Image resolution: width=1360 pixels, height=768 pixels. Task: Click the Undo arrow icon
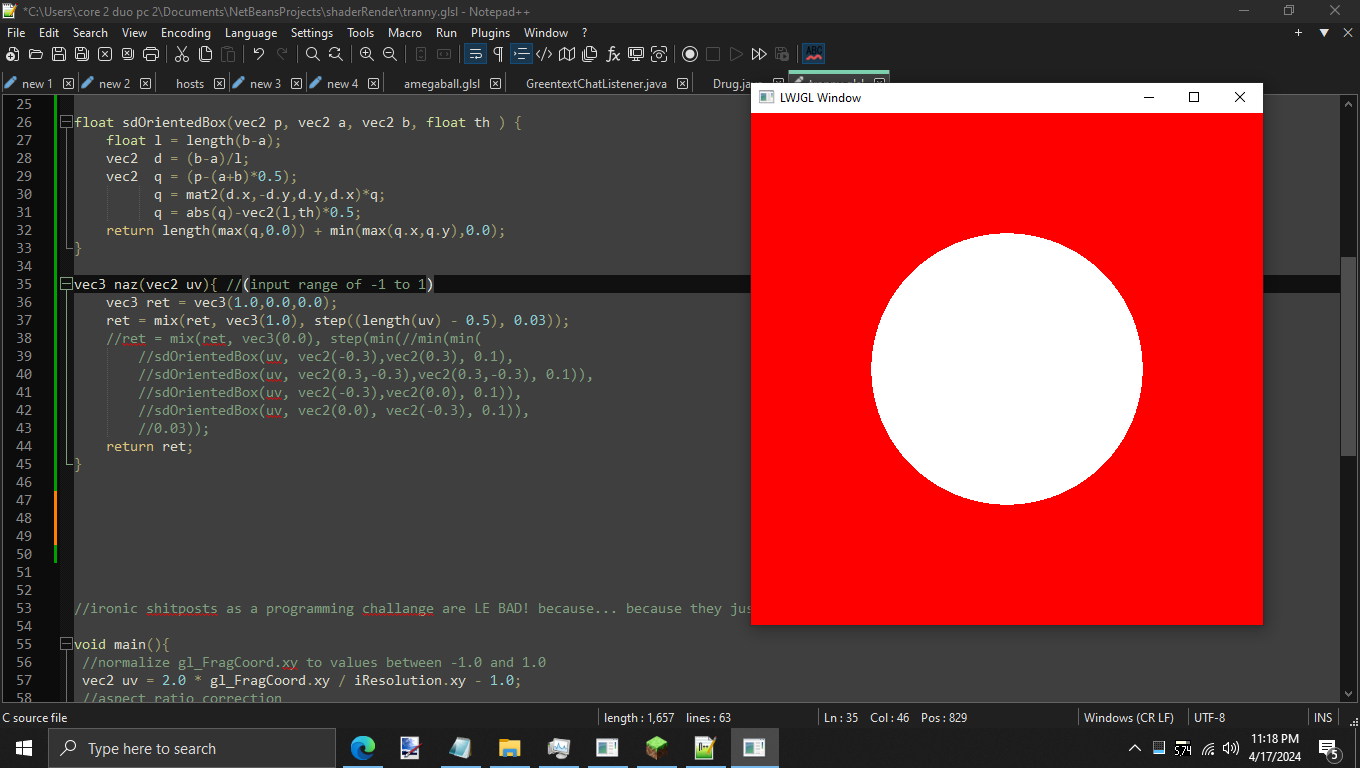click(x=259, y=54)
